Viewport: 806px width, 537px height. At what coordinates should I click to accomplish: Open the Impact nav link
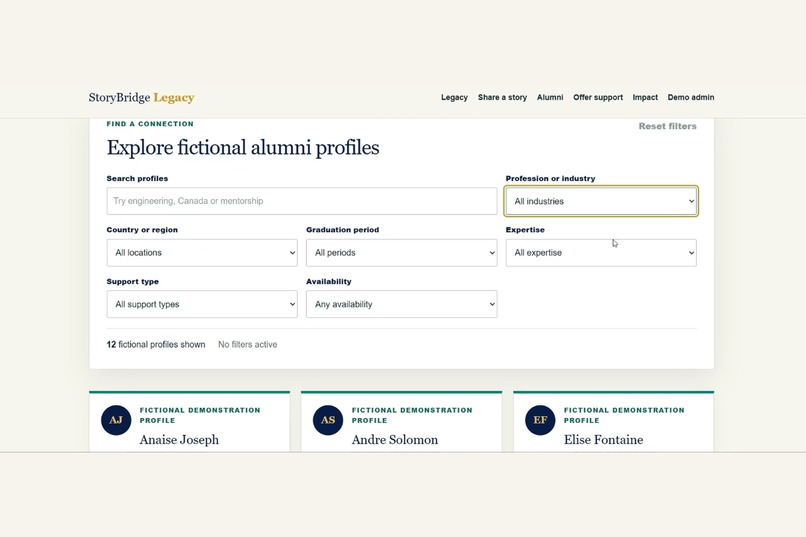click(x=645, y=97)
